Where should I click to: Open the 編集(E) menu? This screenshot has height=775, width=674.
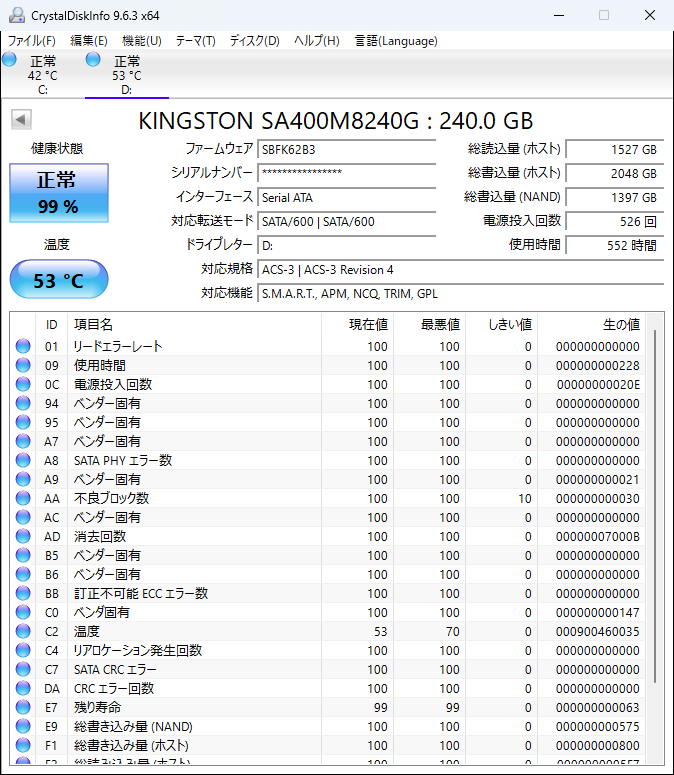[x=88, y=41]
